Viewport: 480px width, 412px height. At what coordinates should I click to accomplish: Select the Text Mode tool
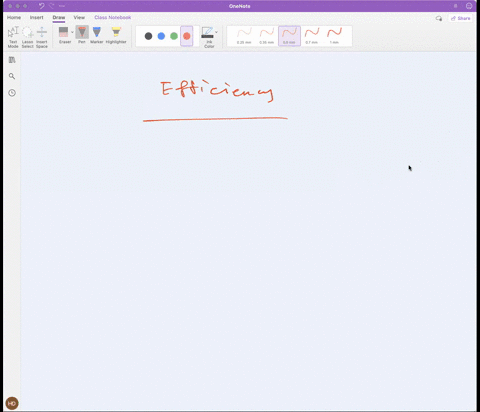pos(13,37)
